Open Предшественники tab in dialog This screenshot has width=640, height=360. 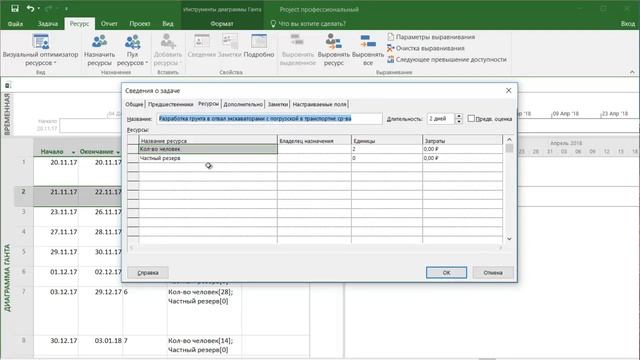pos(171,104)
